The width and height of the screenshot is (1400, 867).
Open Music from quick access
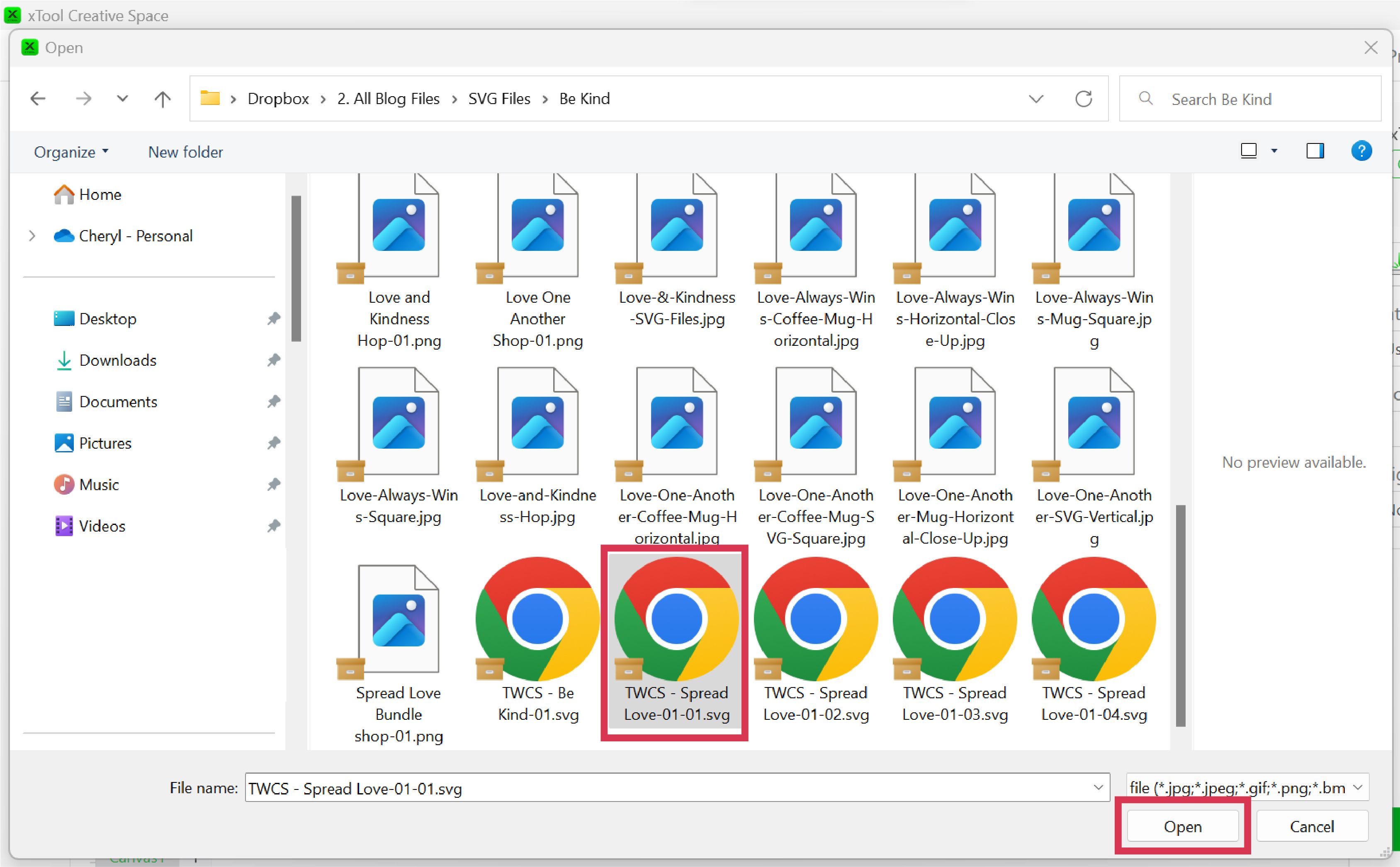pos(86,485)
